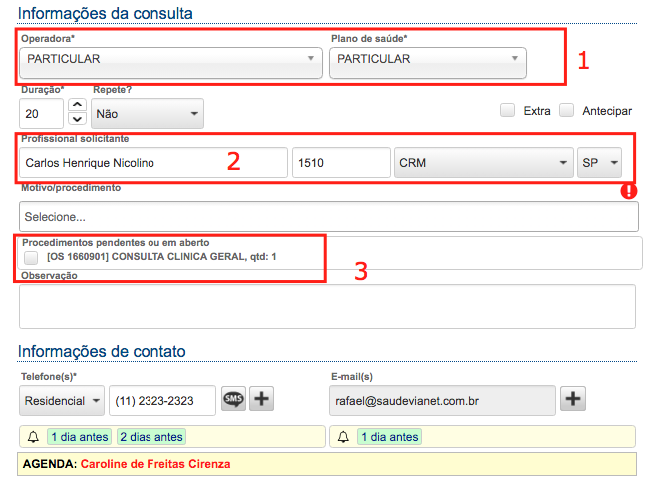Enable the Extra checkbox
The image size is (654, 490).
coord(507,111)
